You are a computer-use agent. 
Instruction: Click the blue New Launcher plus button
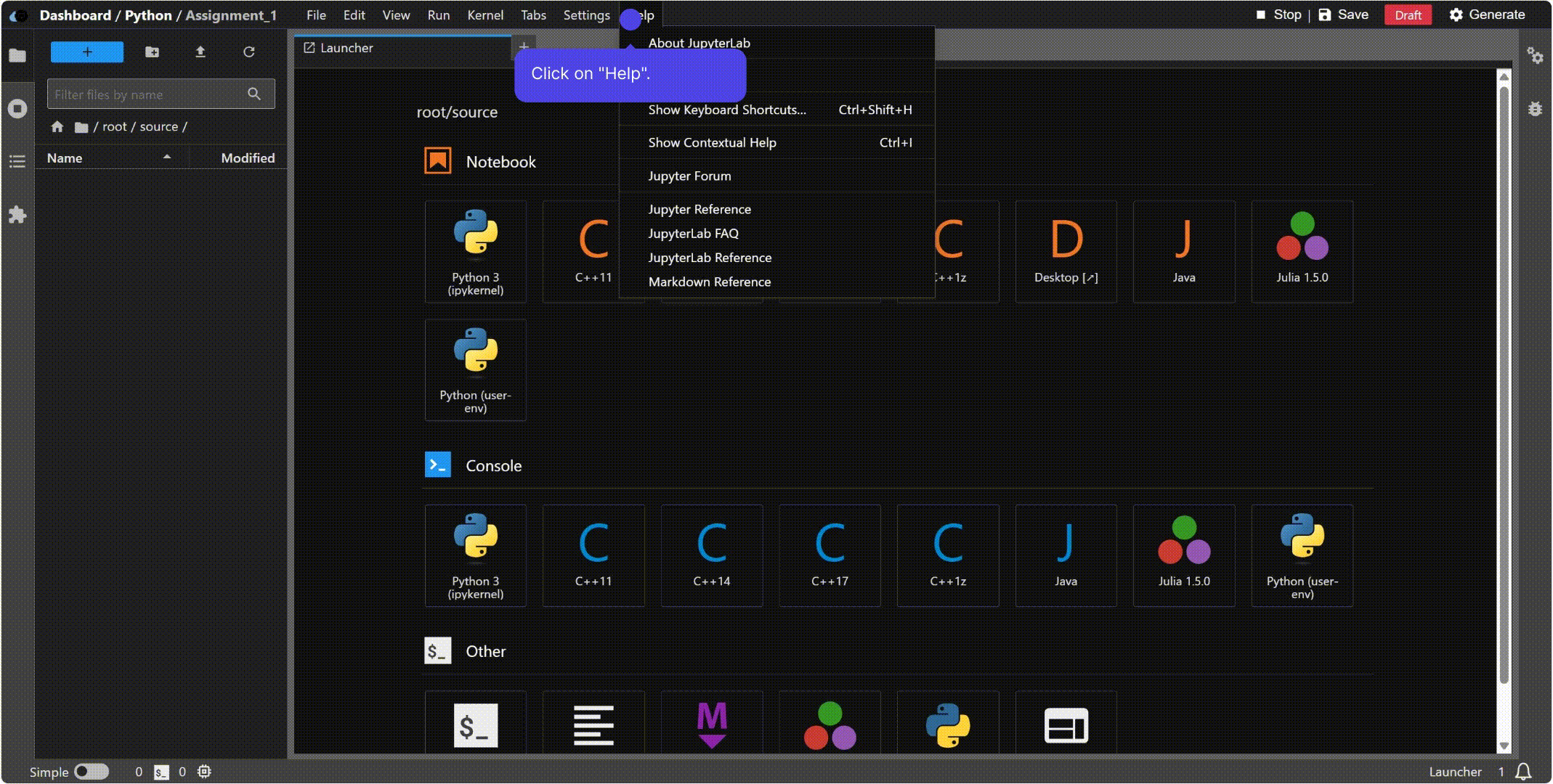point(87,52)
